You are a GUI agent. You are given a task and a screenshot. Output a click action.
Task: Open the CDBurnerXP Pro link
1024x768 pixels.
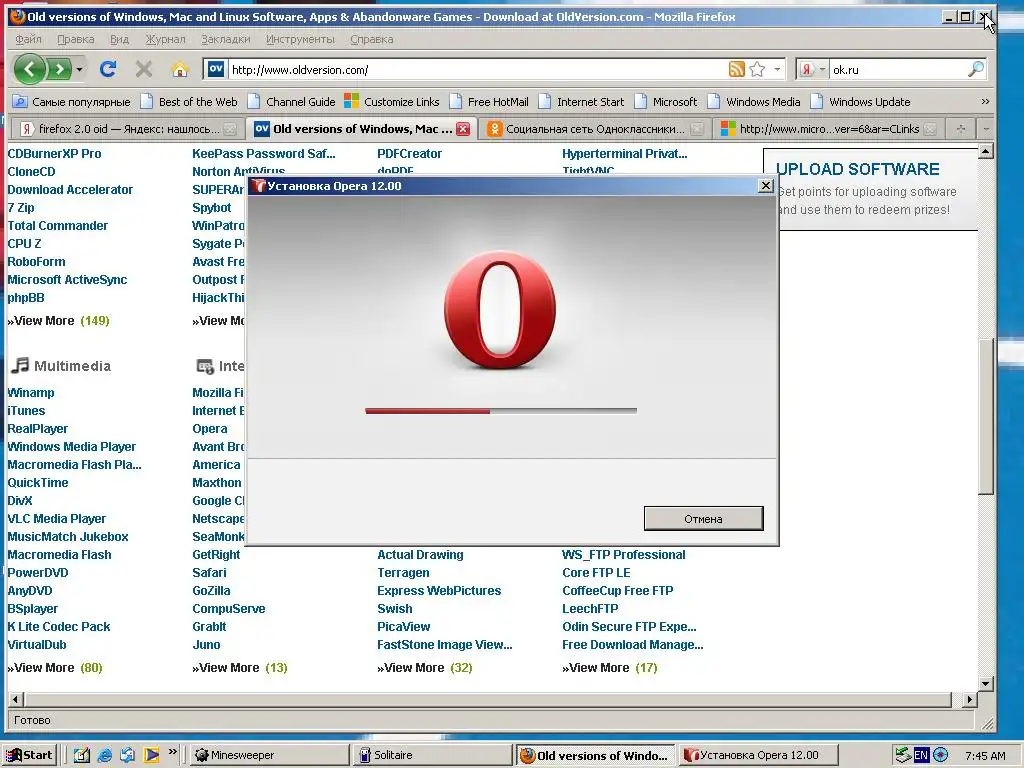pos(54,153)
